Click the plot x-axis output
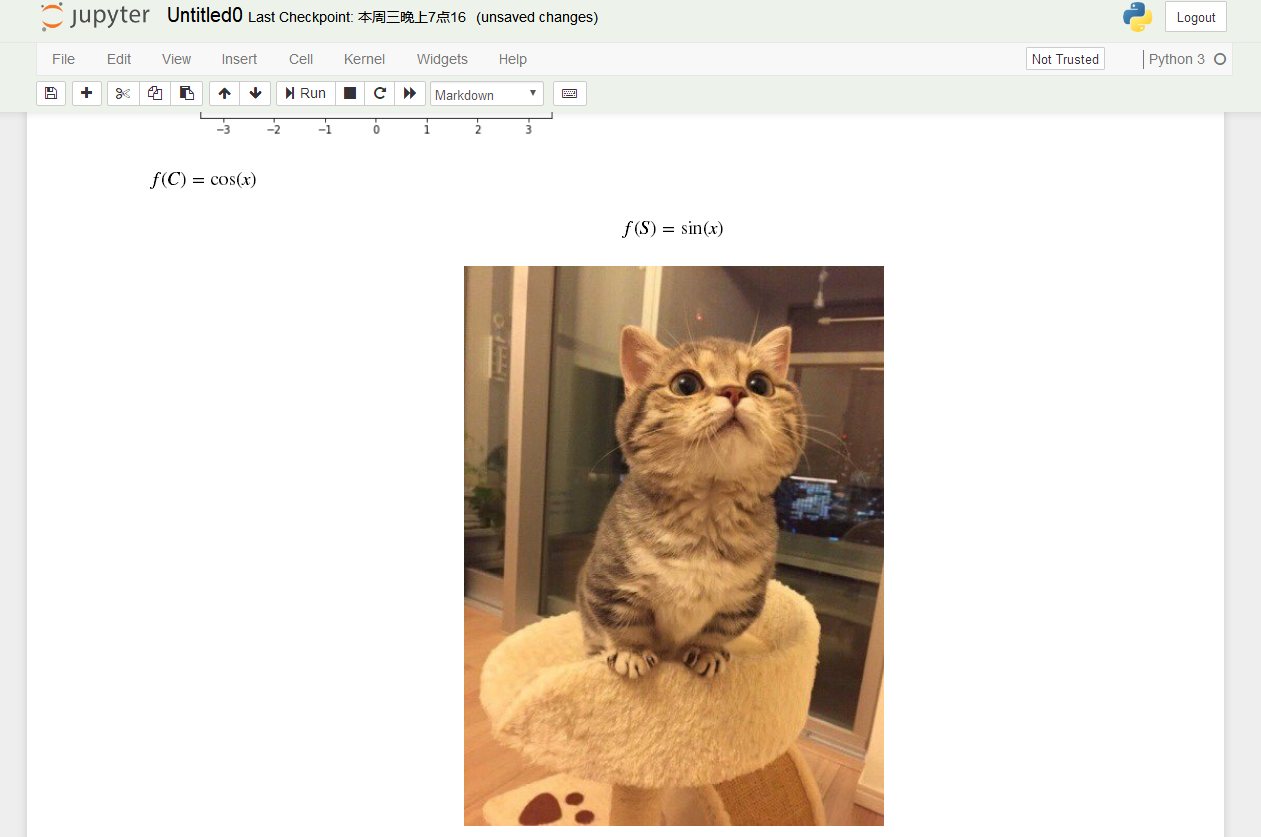 click(376, 125)
